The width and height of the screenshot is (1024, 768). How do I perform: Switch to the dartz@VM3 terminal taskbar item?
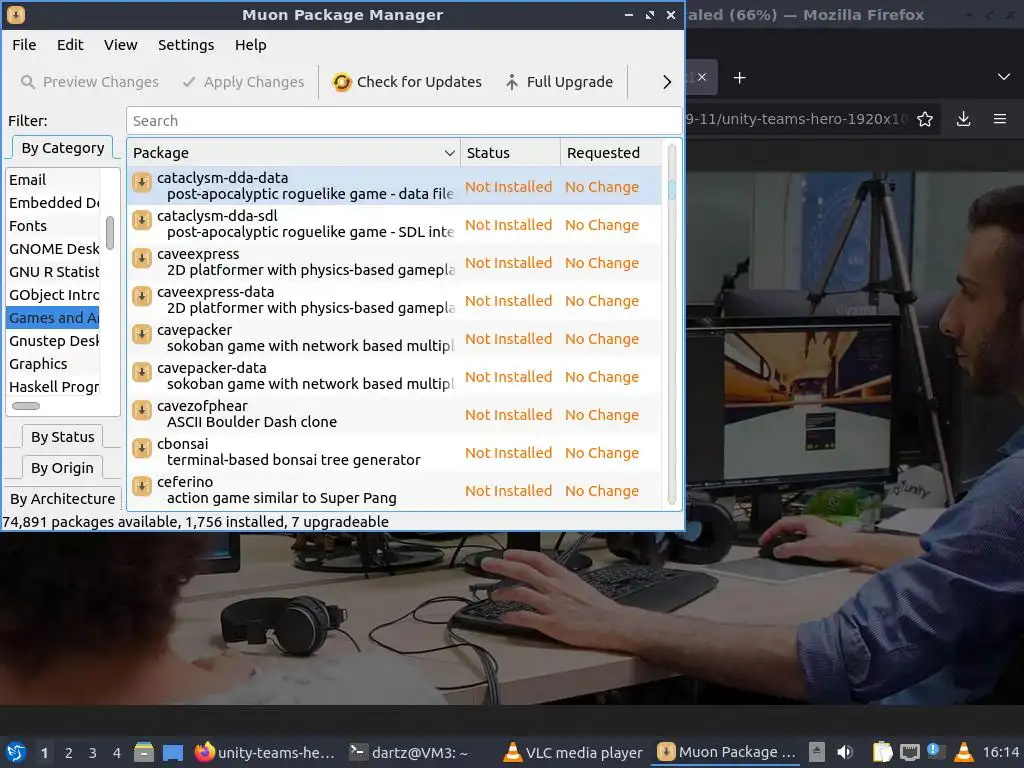click(x=408, y=752)
